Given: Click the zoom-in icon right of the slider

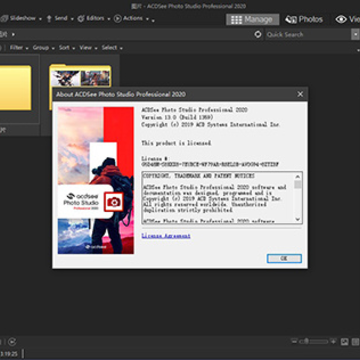Looking at the screenshot, I should (333, 341).
